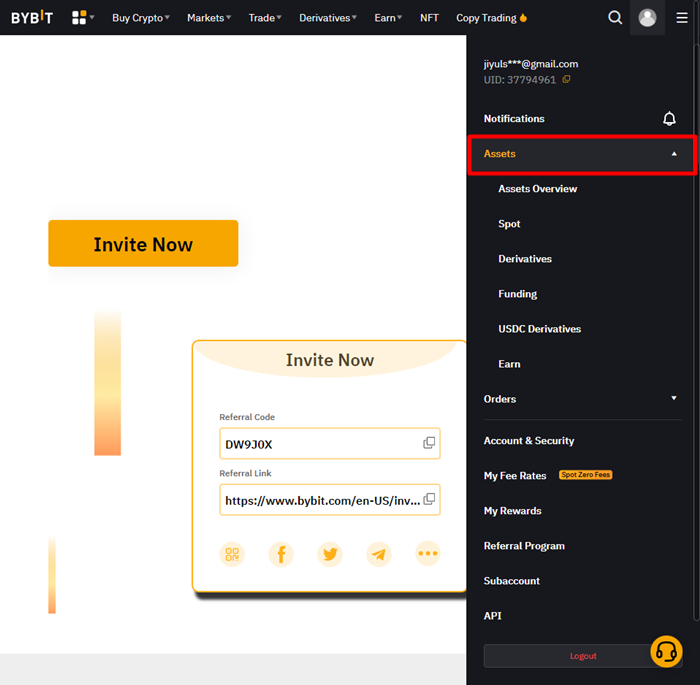Share the invite on Facebook
The width and height of the screenshot is (700, 685).
(281, 554)
